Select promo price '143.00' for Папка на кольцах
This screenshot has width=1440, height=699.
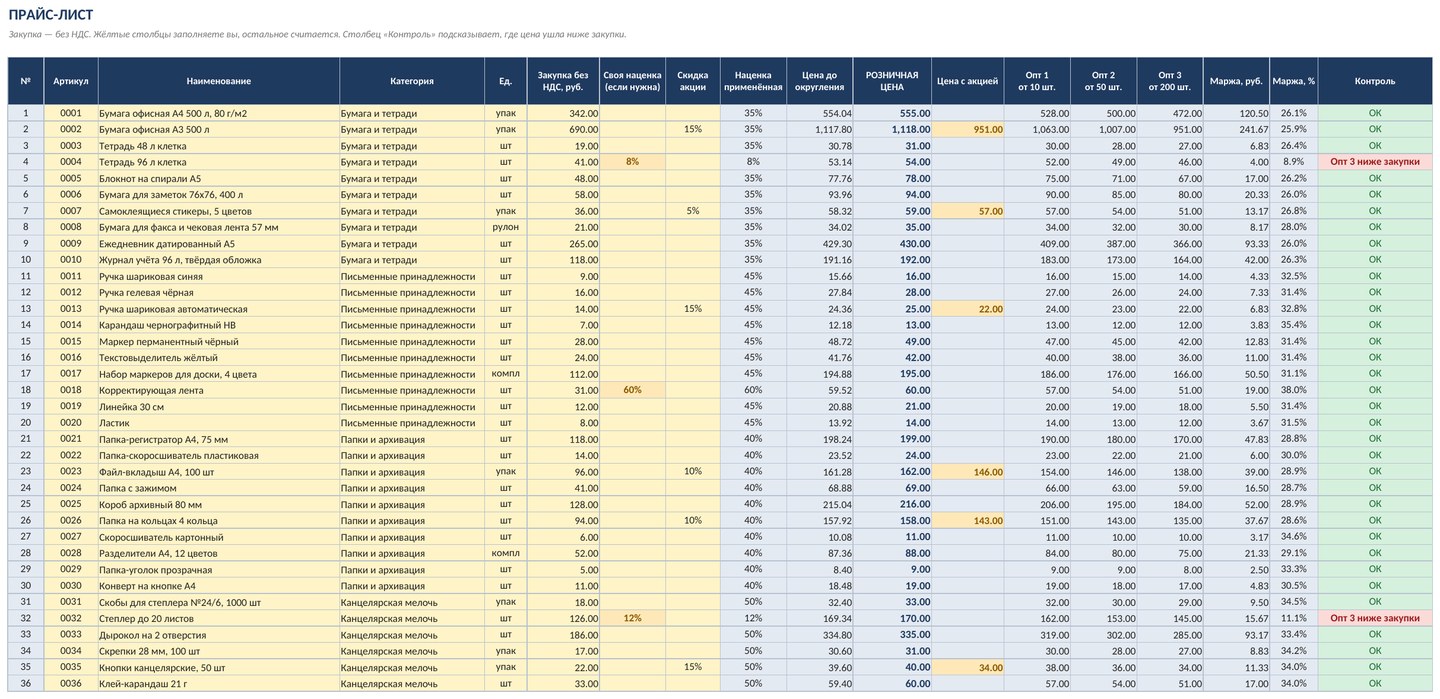pos(968,521)
